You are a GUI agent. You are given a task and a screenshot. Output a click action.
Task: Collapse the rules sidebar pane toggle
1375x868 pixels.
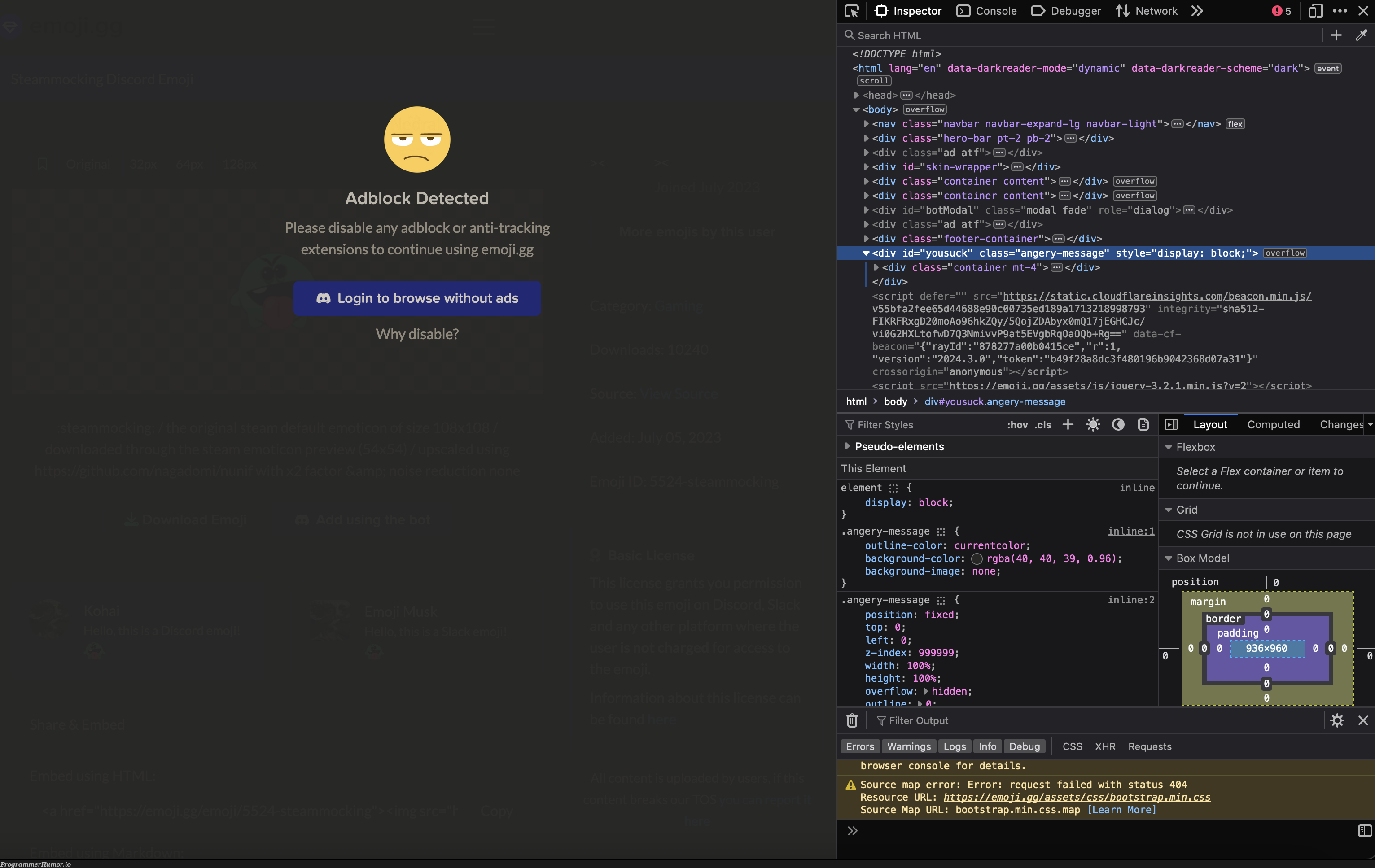[x=1171, y=425]
